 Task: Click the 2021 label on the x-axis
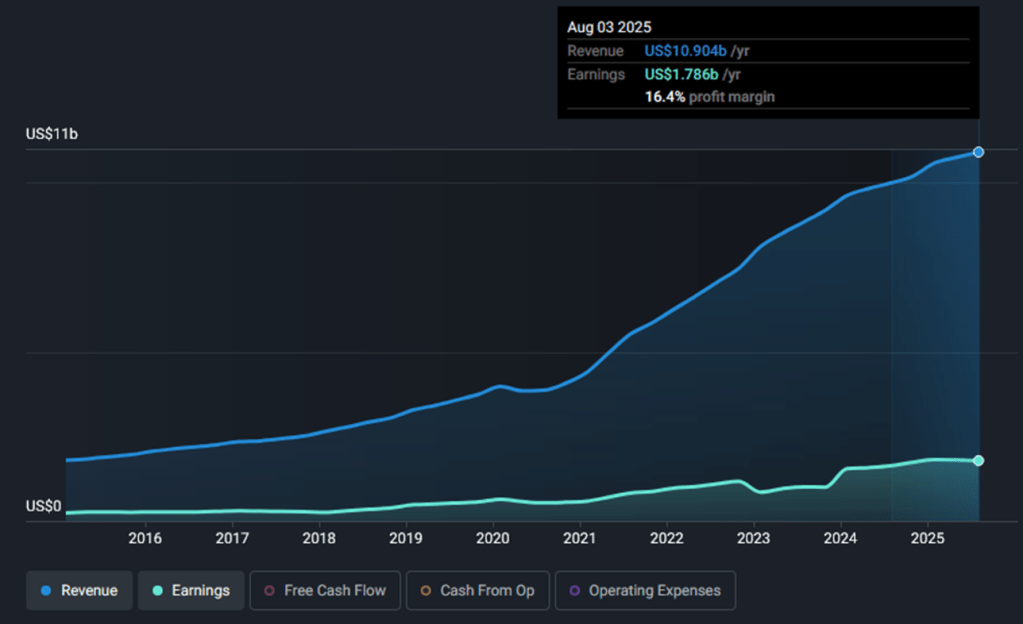pyautogui.click(x=580, y=538)
